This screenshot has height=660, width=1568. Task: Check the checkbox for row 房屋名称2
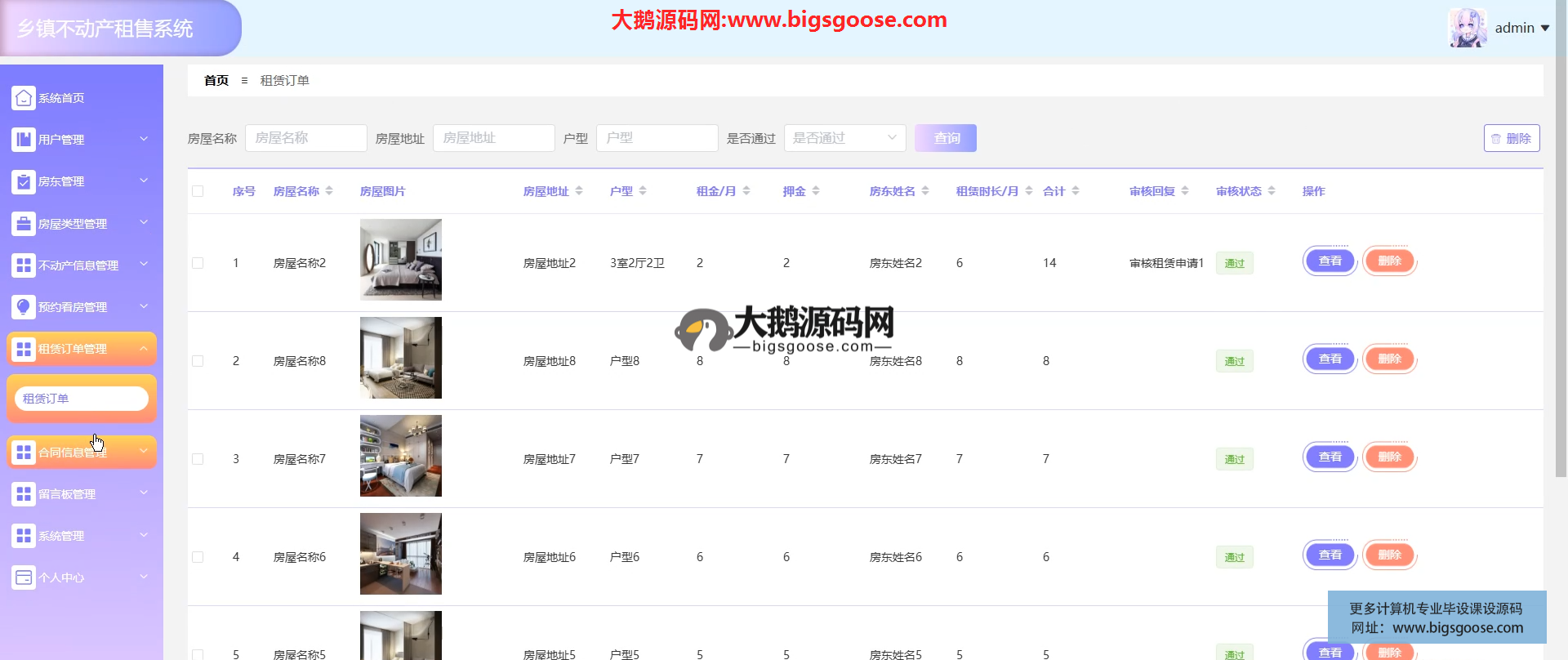point(198,263)
